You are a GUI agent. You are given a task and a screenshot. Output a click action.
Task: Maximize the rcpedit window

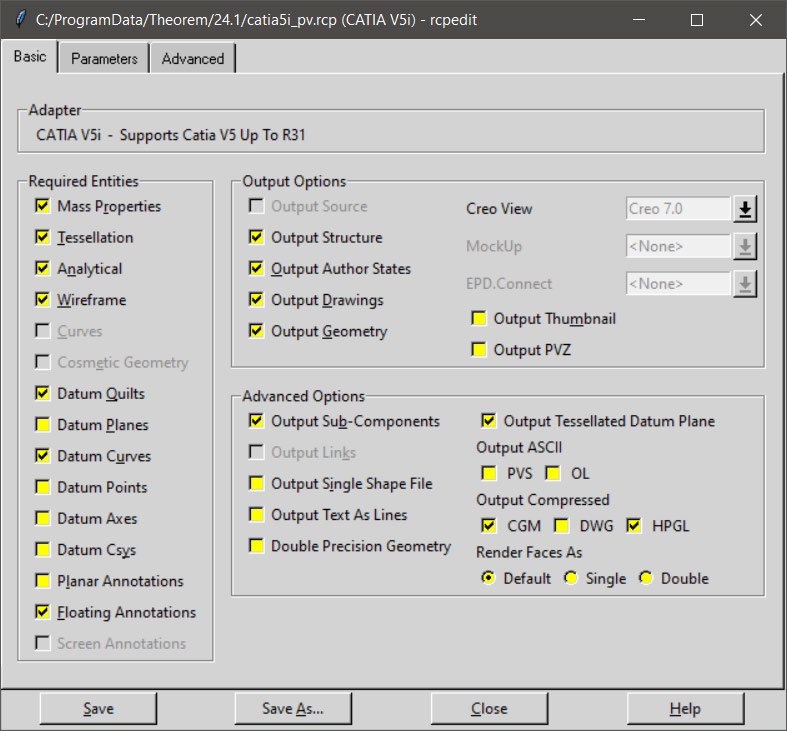point(697,20)
